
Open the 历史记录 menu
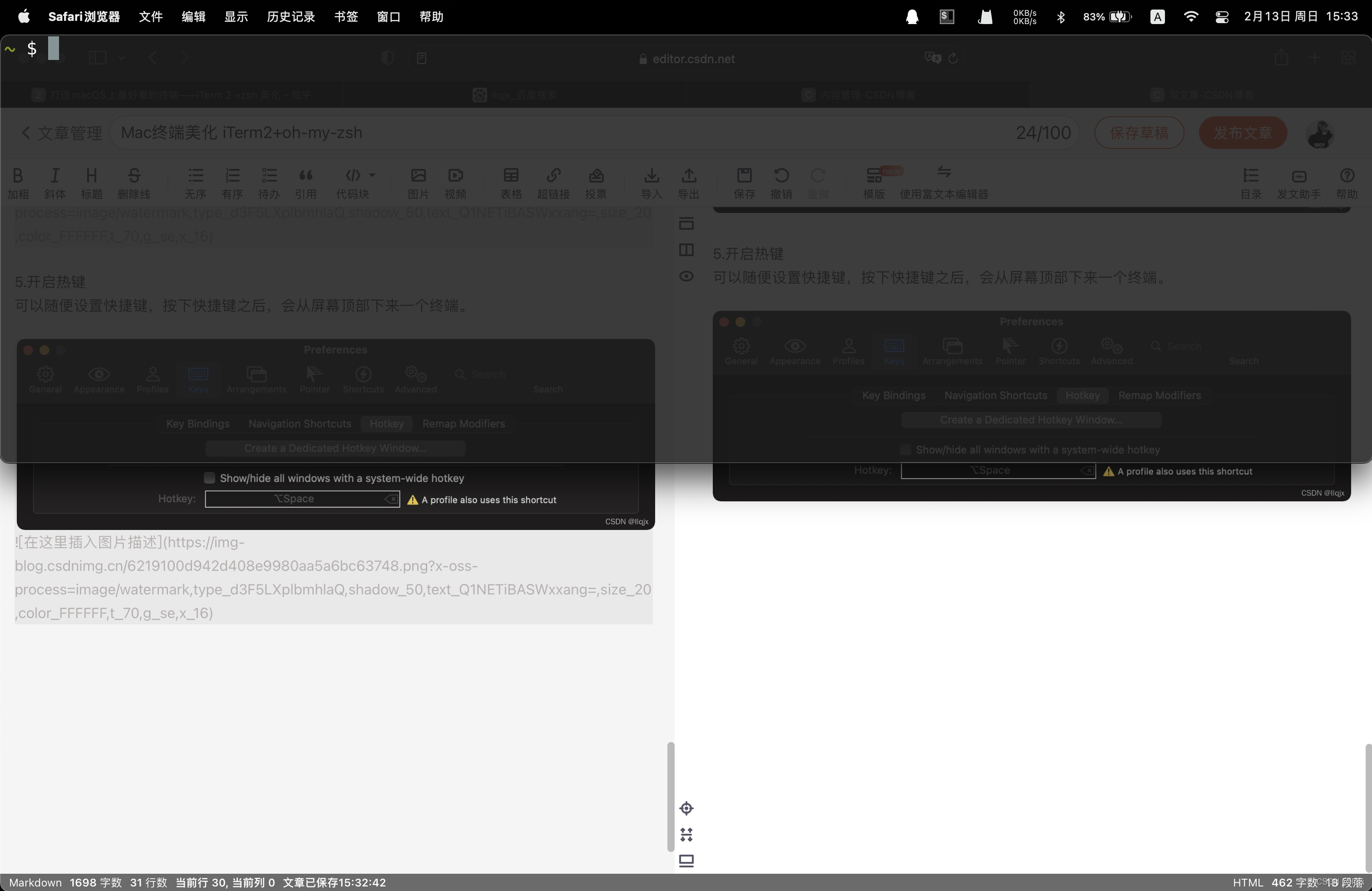click(x=291, y=17)
